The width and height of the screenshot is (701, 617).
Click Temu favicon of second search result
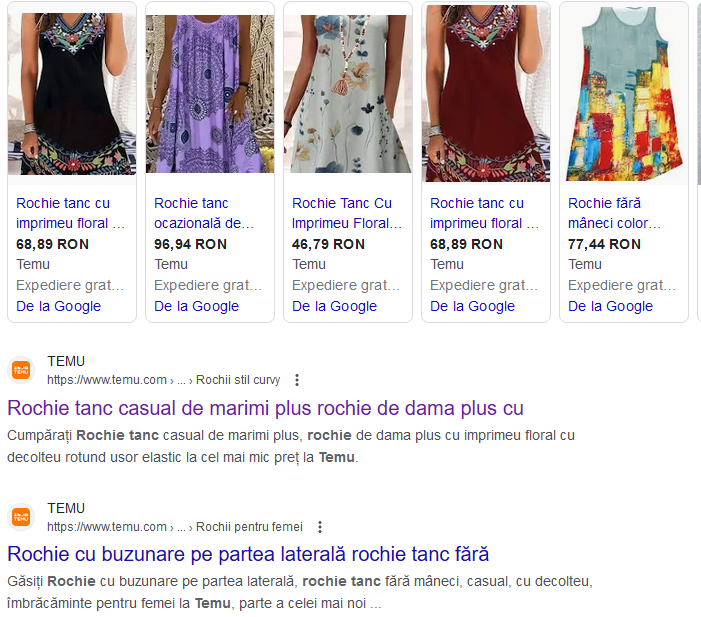pos(21,517)
